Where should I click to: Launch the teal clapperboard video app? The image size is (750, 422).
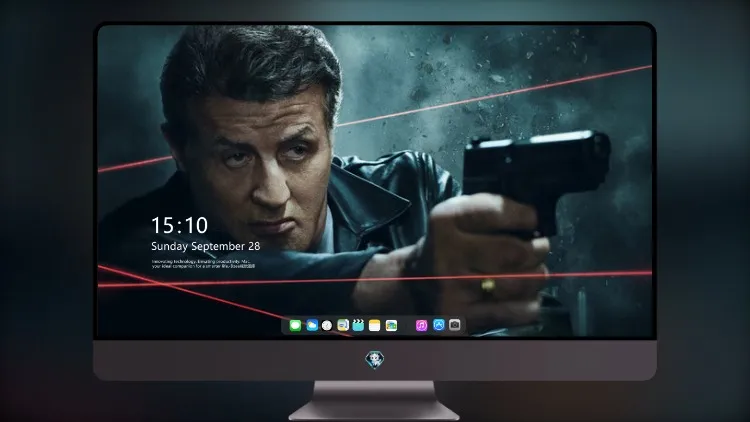point(358,325)
